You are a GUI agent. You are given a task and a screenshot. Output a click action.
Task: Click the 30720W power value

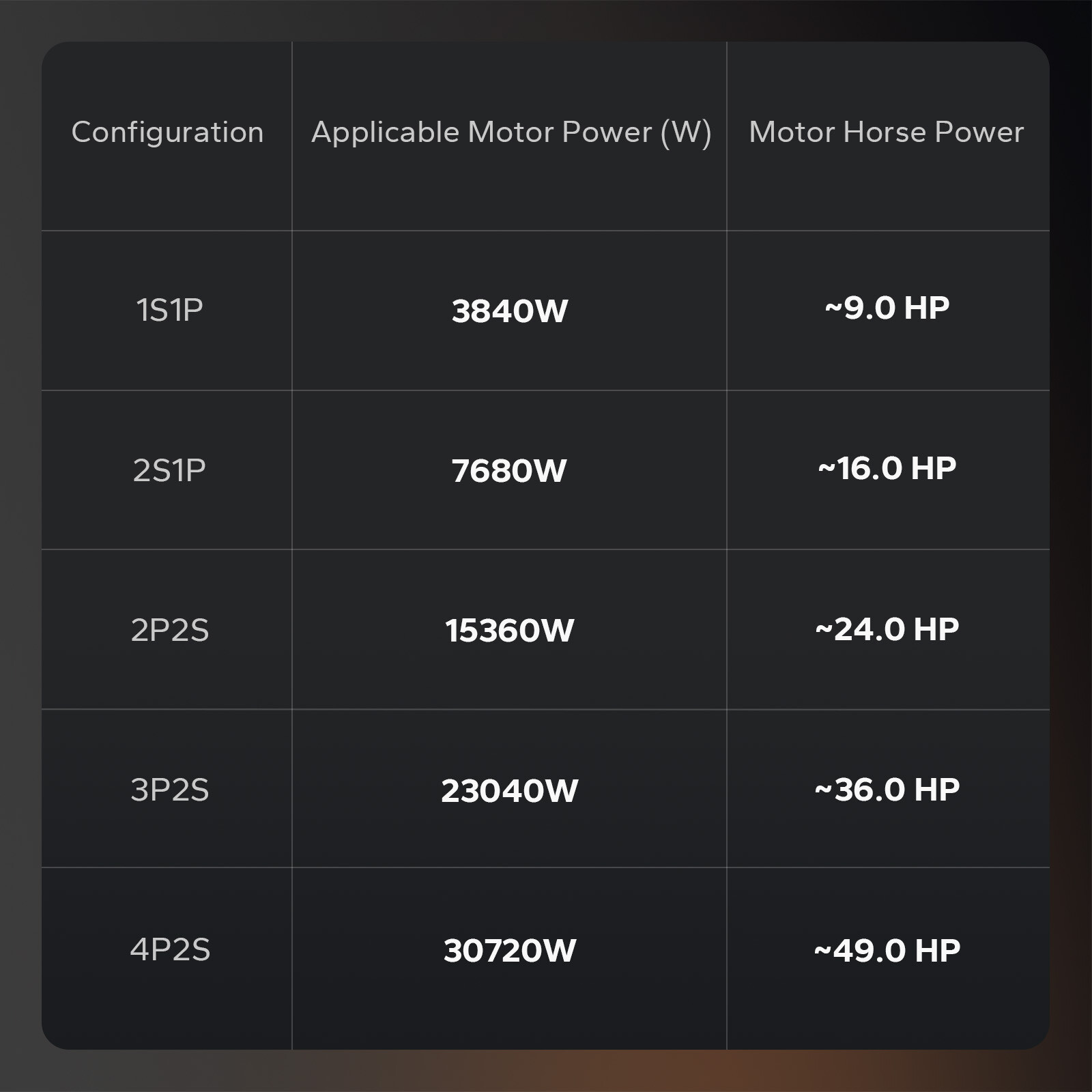pos(510,951)
